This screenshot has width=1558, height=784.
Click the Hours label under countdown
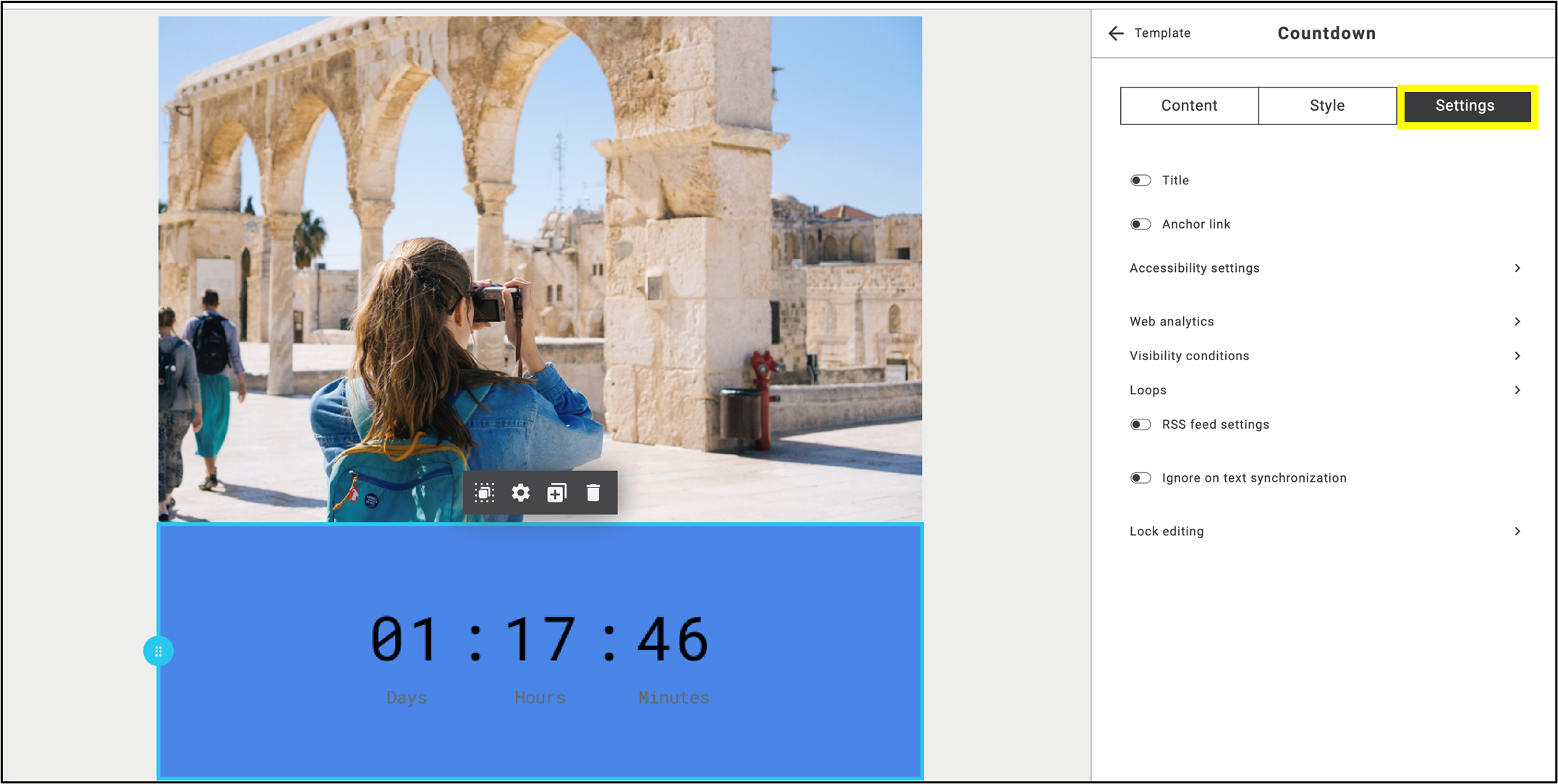pyautogui.click(x=540, y=698)
